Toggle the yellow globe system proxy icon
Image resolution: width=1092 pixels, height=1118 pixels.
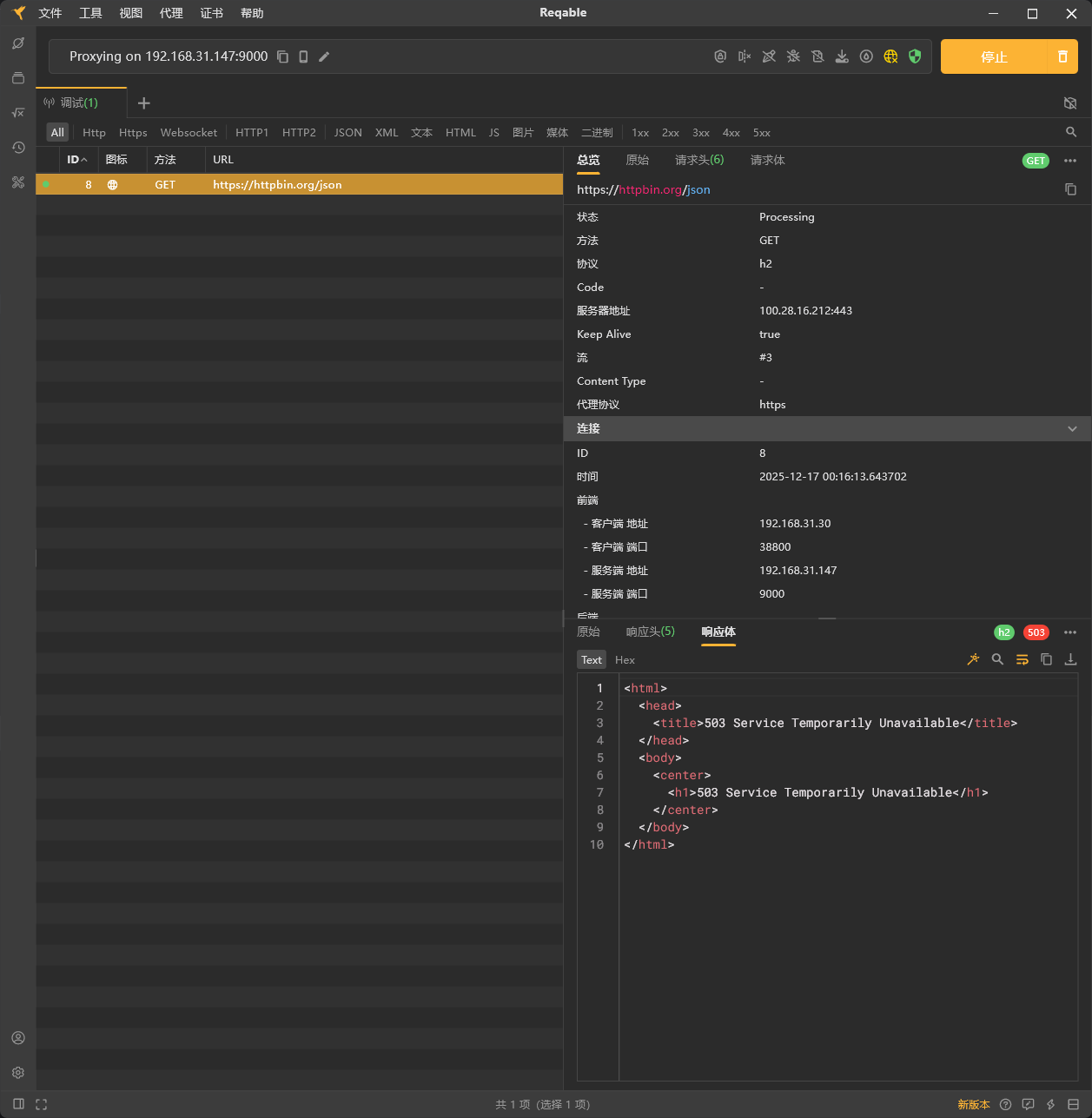tap(890, 56)
